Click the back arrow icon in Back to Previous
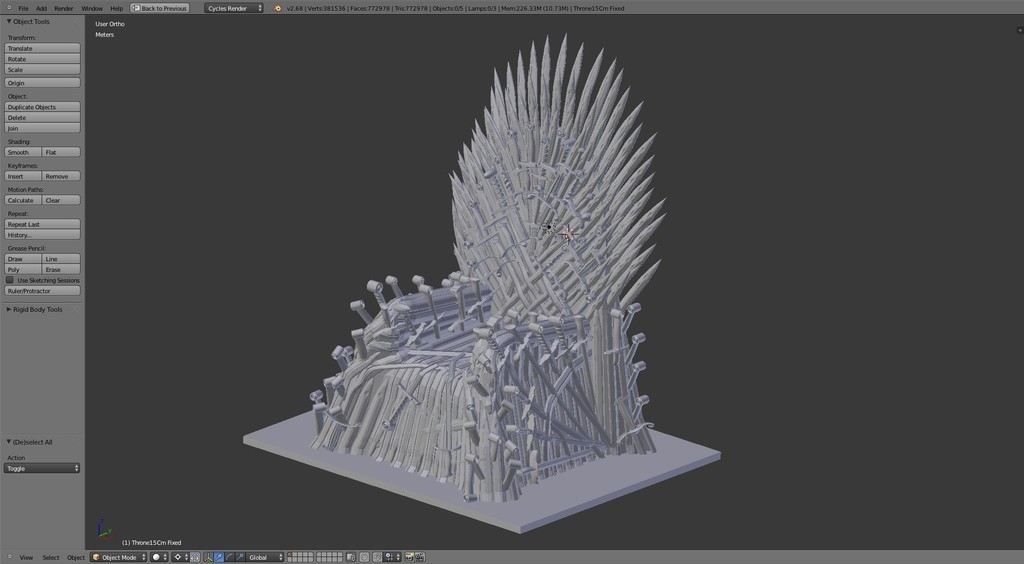The image size is (1024, 564). click(136, 8)
